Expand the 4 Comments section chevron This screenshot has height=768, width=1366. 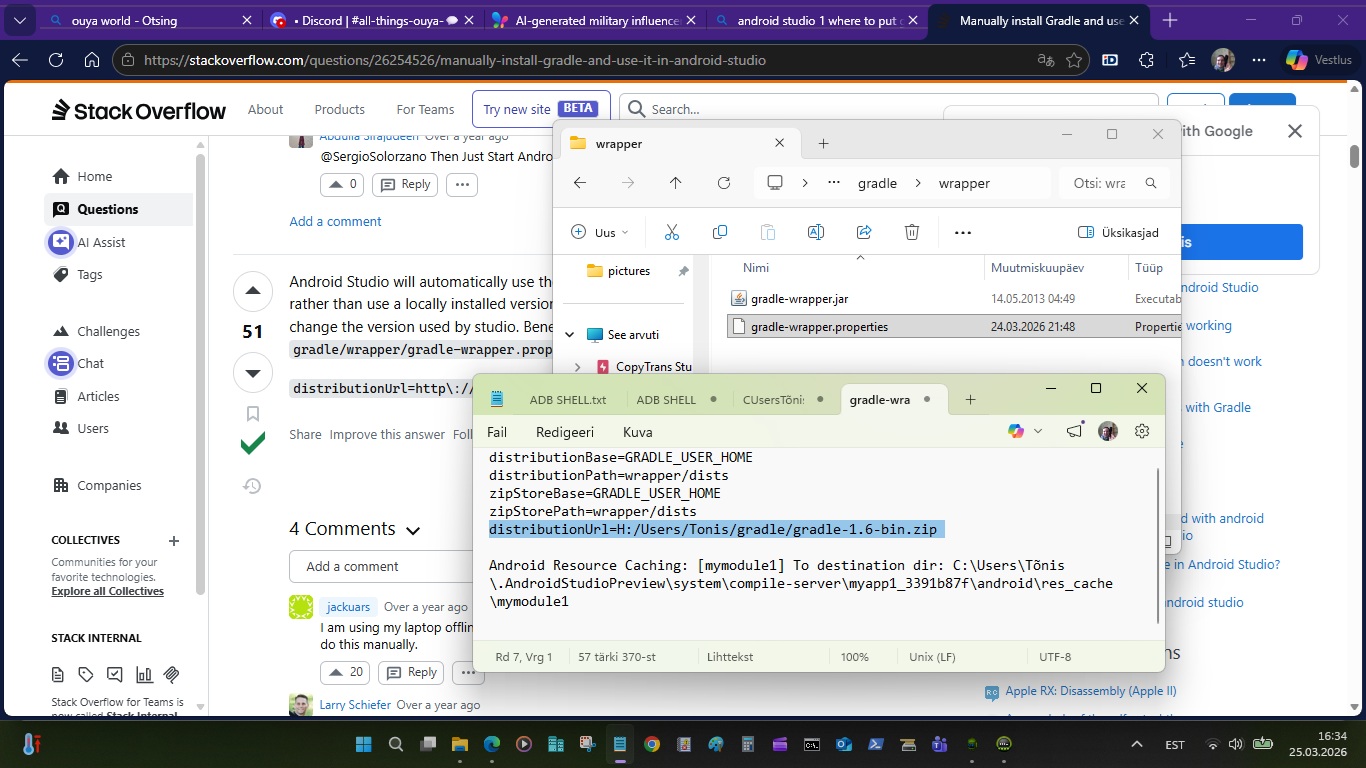[413, 531]
